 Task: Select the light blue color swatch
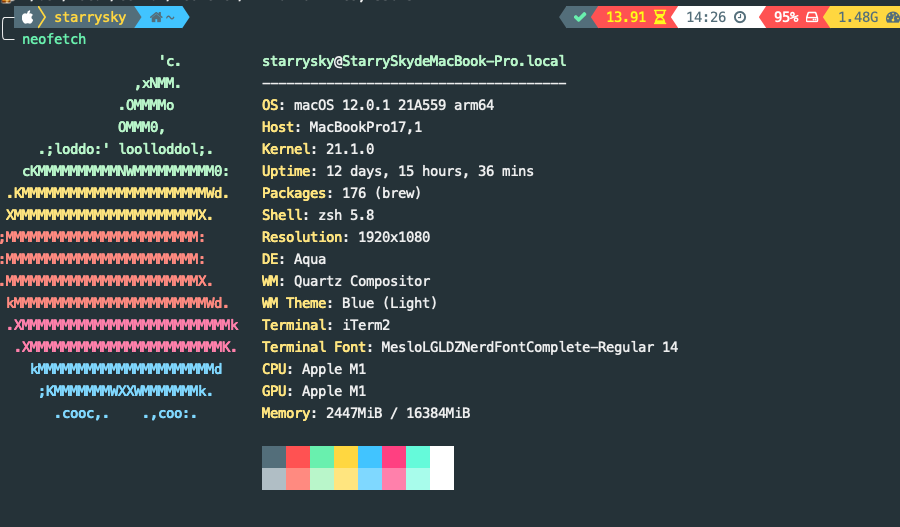[370, 479]
